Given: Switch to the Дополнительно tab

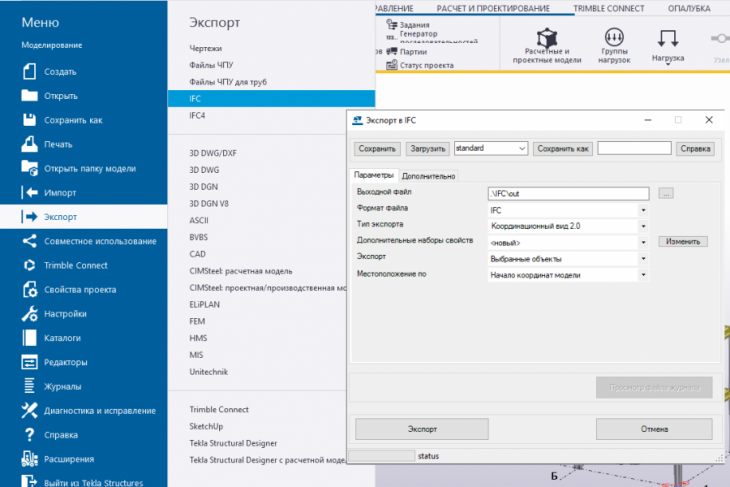Looking at the screenshot, I should 428,176.
